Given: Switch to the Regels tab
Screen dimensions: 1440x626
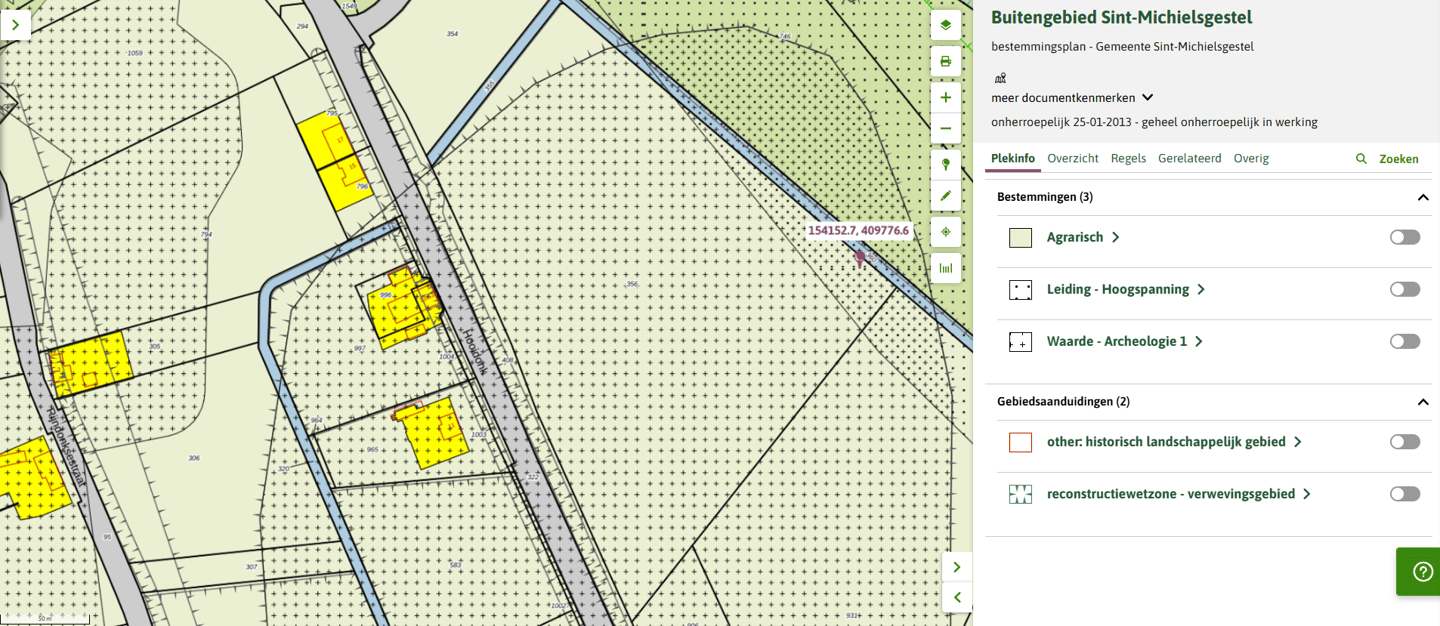Looking at the screenshot, I should (x=1128, y=159).
